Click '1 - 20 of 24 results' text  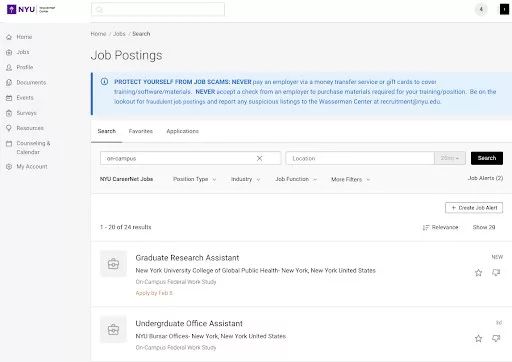pyautogui.click(x=126, y=227)
